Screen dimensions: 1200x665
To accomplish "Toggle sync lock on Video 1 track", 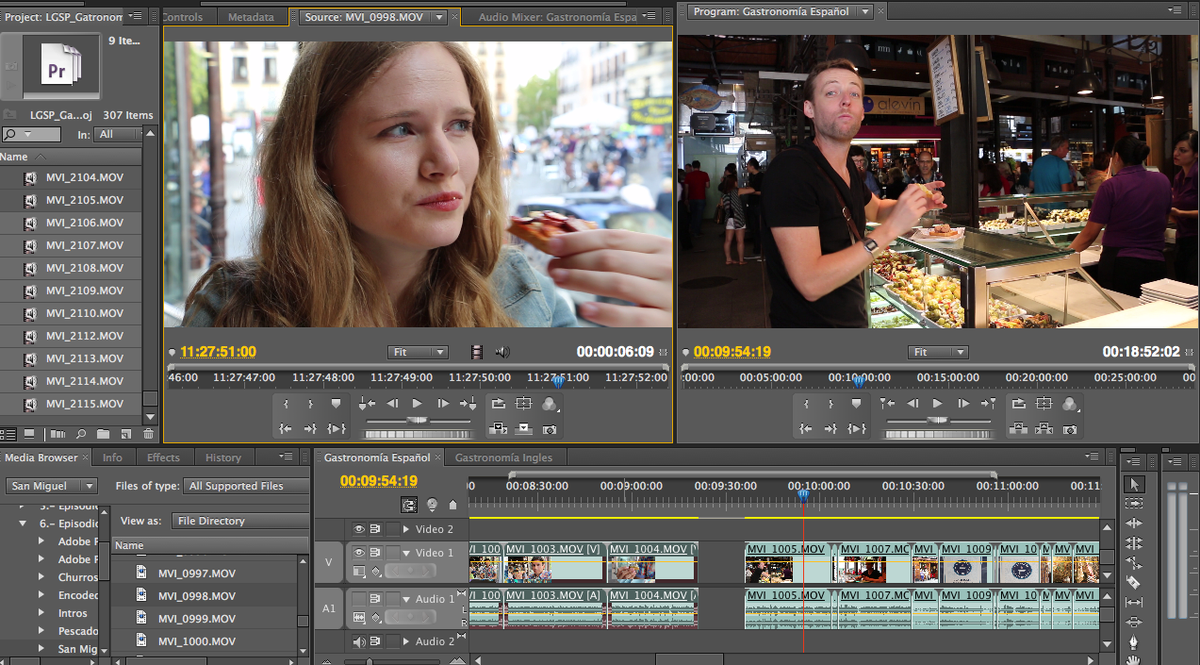I will 376,552.
